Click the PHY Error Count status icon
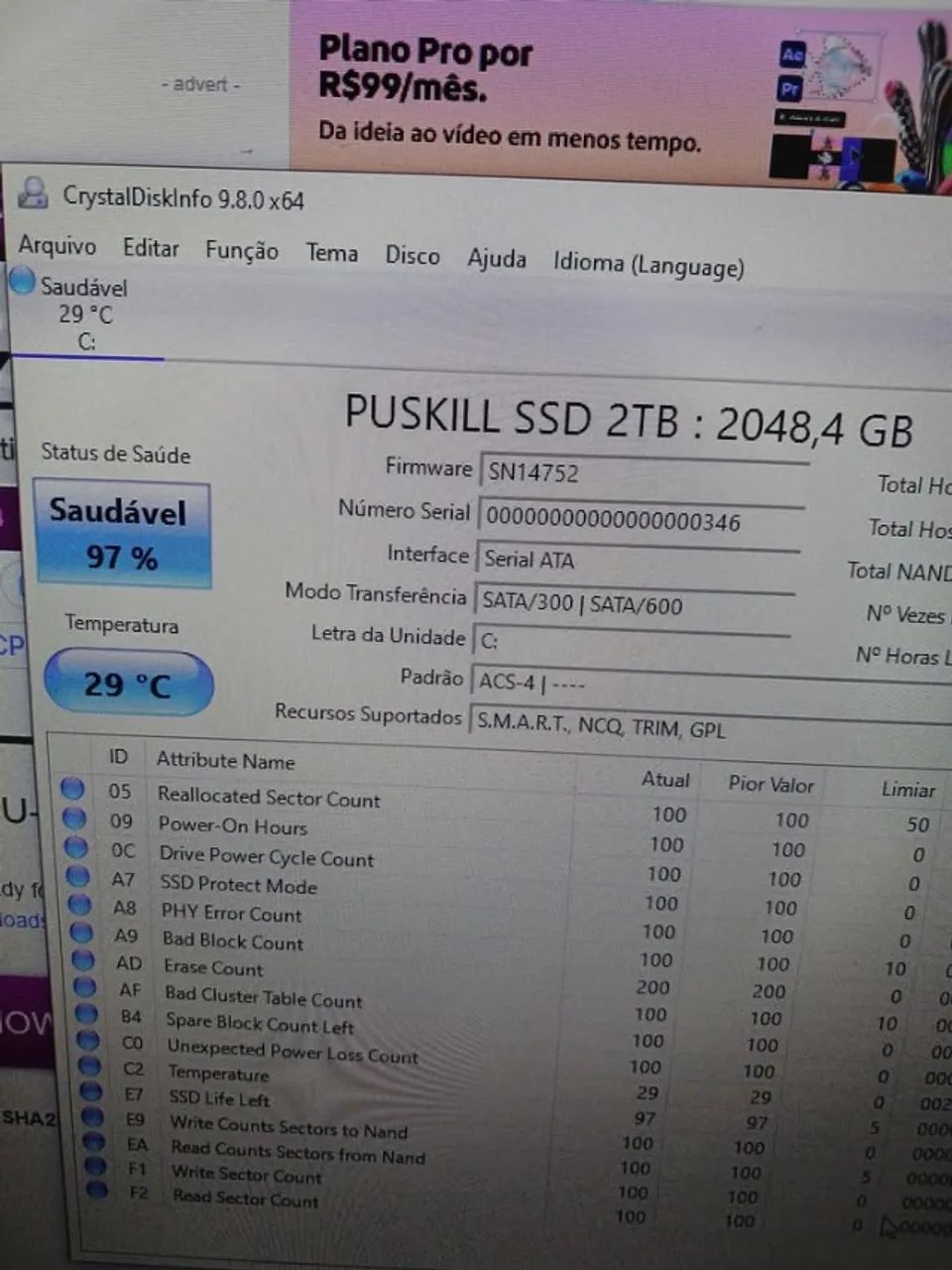Viewport: 952px width, 1270px height. coord(80,905)
